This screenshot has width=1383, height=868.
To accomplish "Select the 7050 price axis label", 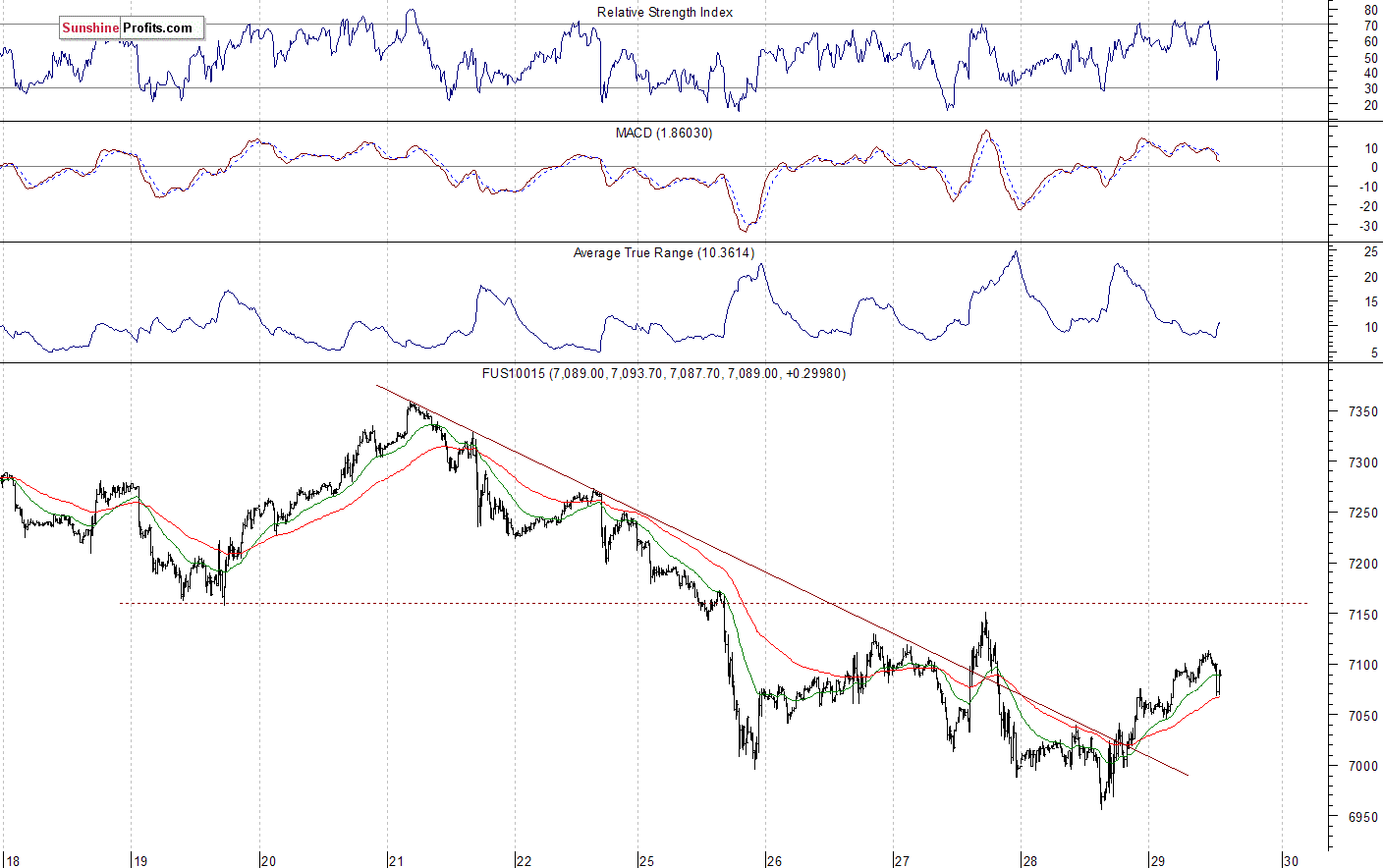I will [1362, 716].
